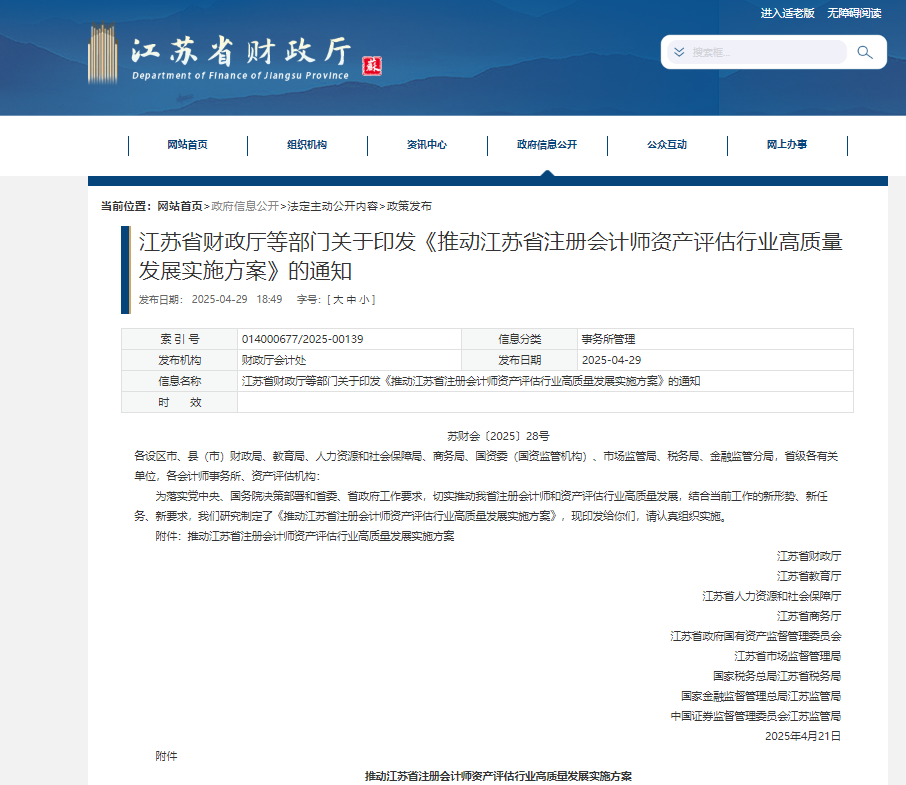Screen dimensions: 906x785
Task: Set font size to 大 (large)
Action: pyautogui.click(x=338, y=300)
